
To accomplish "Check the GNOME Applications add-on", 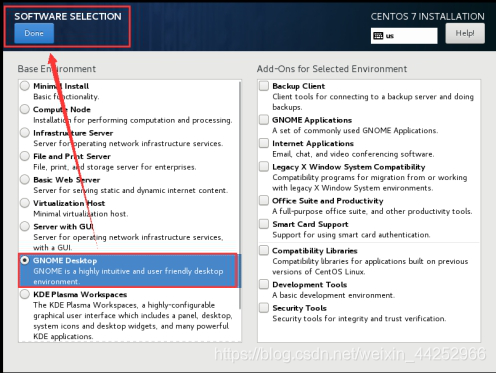I will tap(264, 119).
